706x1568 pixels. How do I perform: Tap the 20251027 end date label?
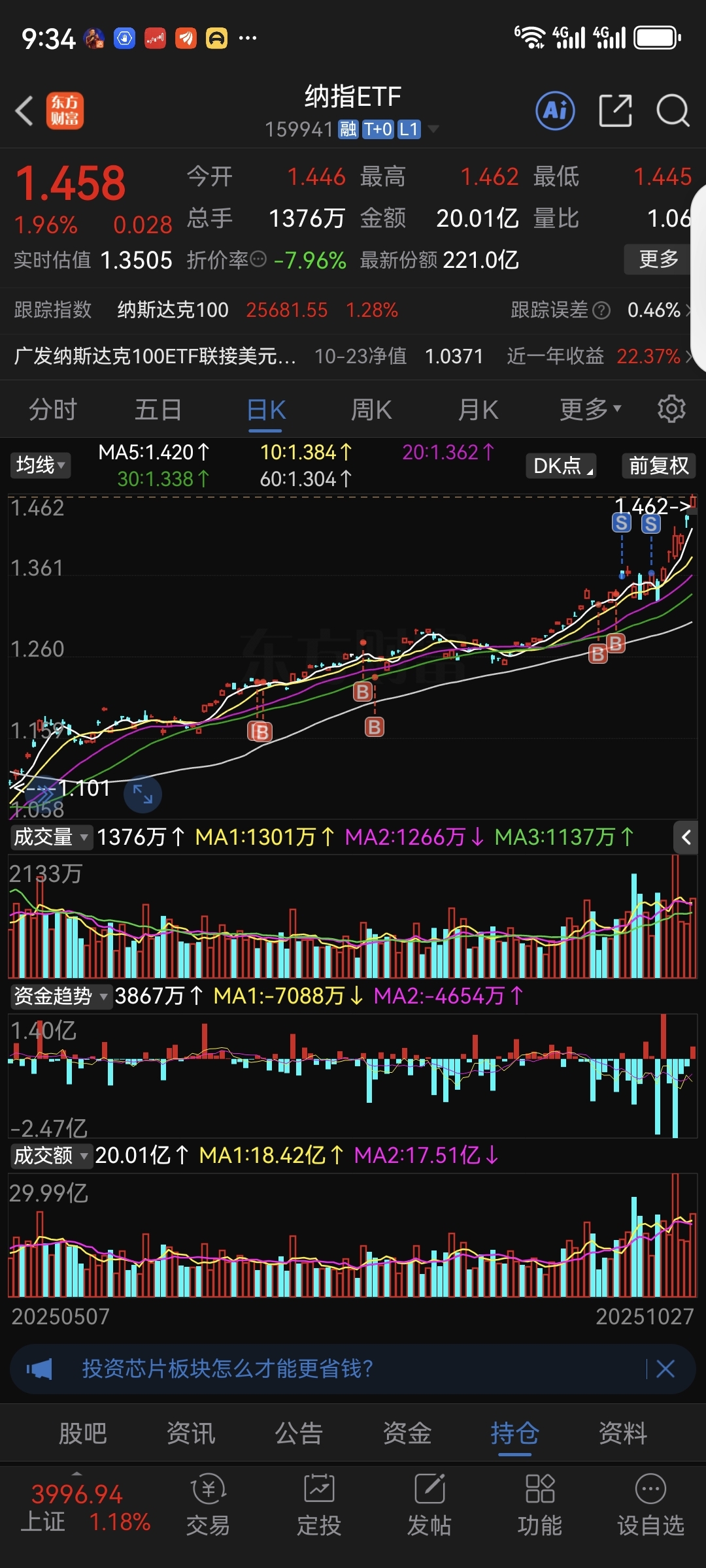click(645, 1316)
